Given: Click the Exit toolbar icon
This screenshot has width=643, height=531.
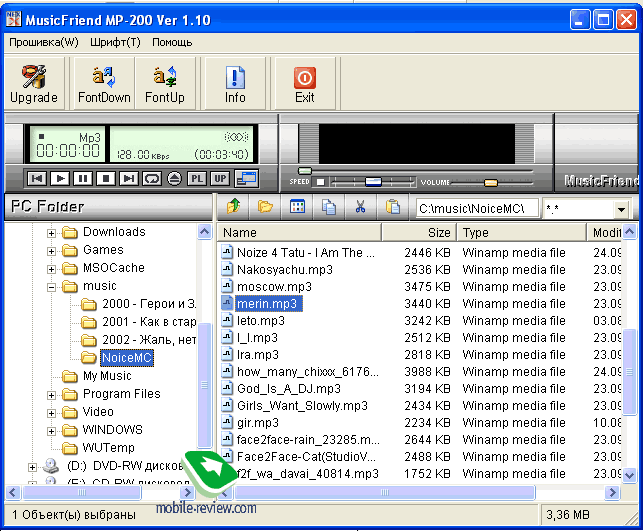Looking at the screenshot, I should tap(305, 84).
